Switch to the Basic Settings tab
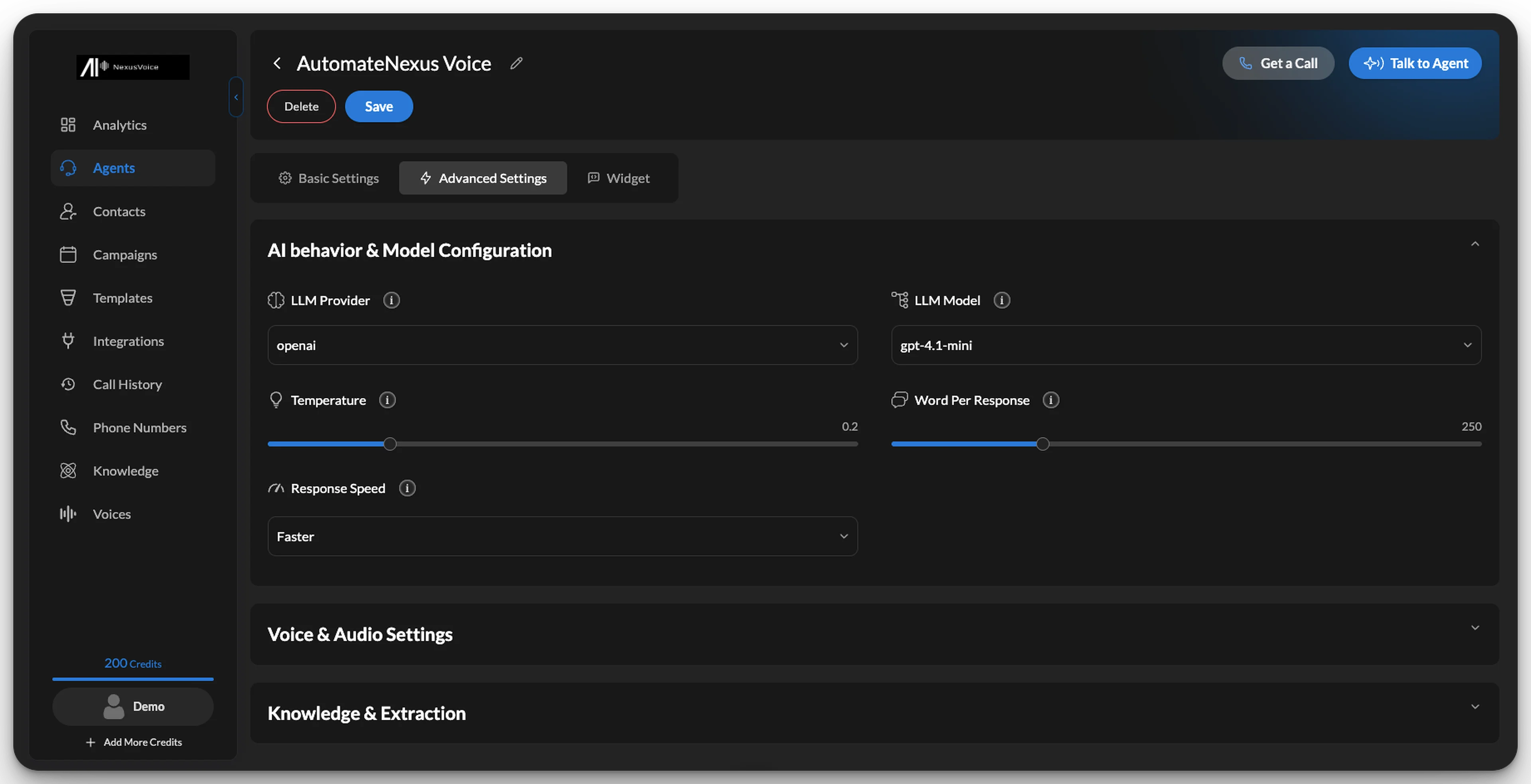 [x=329, y=178]
